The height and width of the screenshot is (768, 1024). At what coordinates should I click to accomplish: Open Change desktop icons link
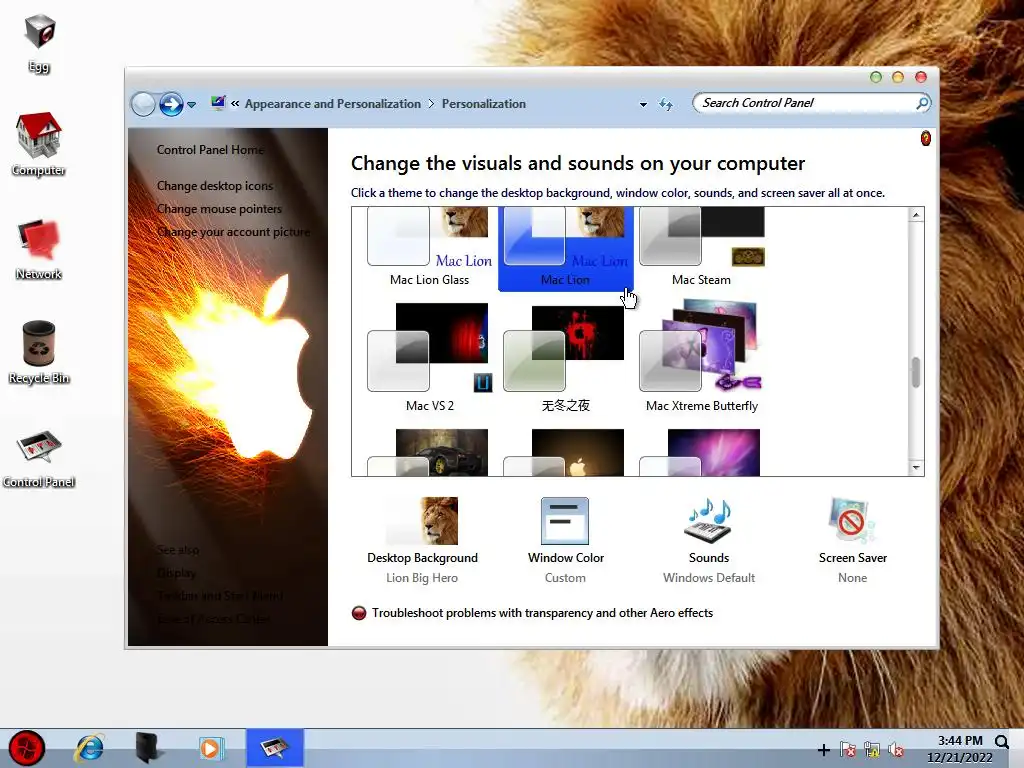click(x=215, y=185)
